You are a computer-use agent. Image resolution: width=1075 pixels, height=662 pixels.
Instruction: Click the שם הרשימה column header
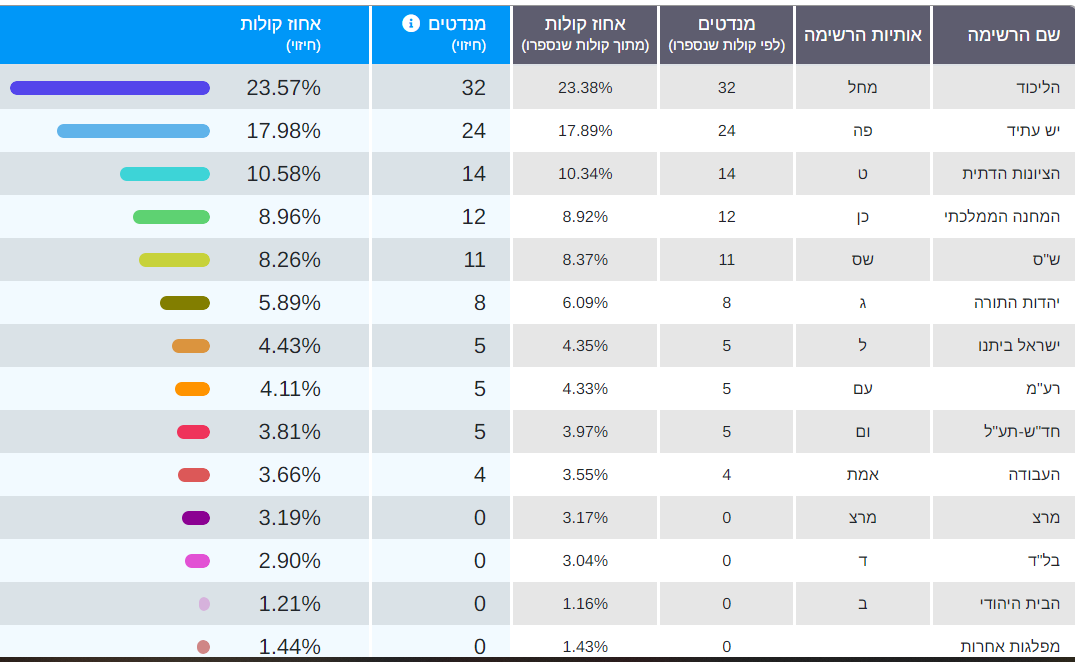tap(1001, 35)
